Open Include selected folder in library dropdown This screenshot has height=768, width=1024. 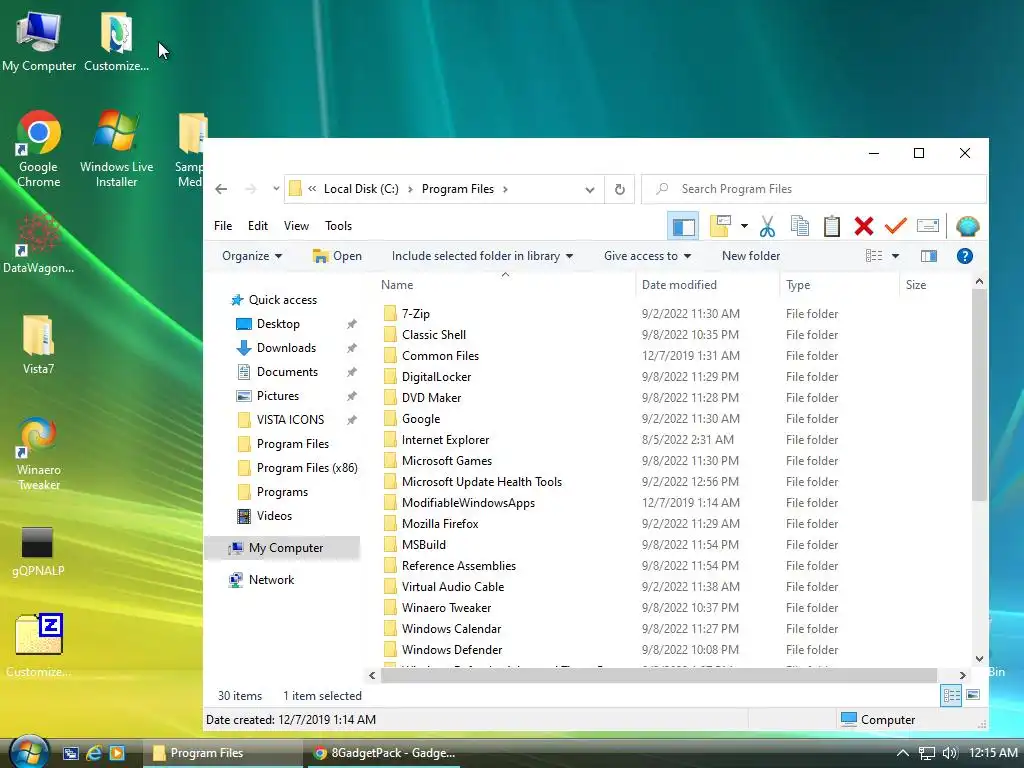[482, 256]
